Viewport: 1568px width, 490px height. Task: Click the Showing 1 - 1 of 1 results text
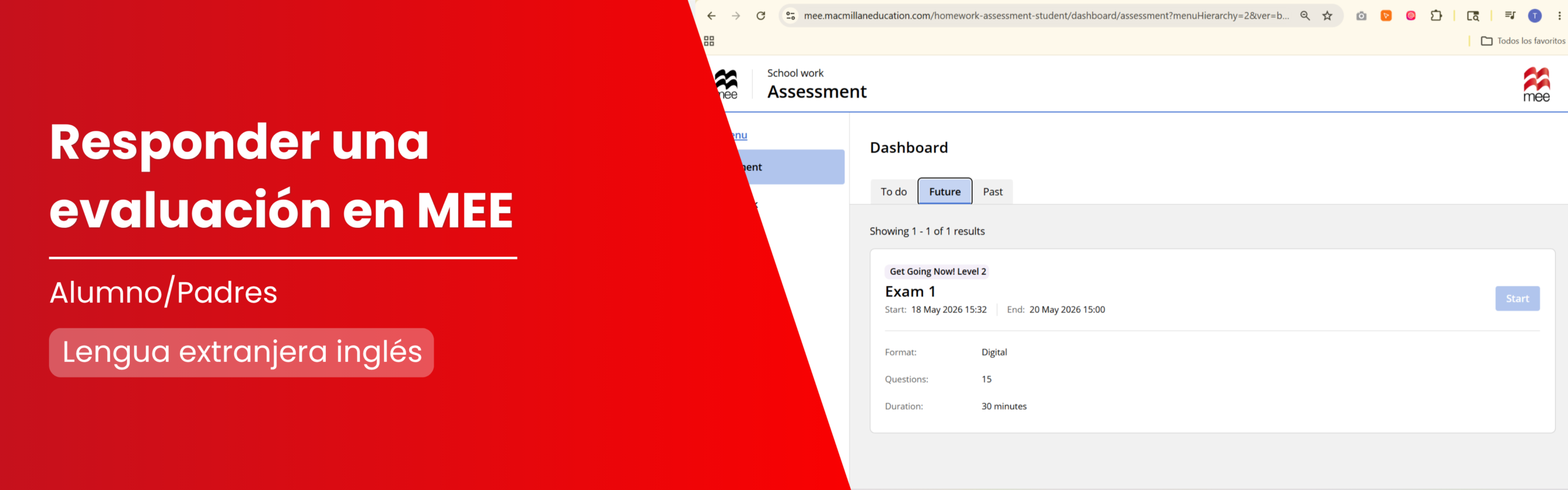[927, 231]
